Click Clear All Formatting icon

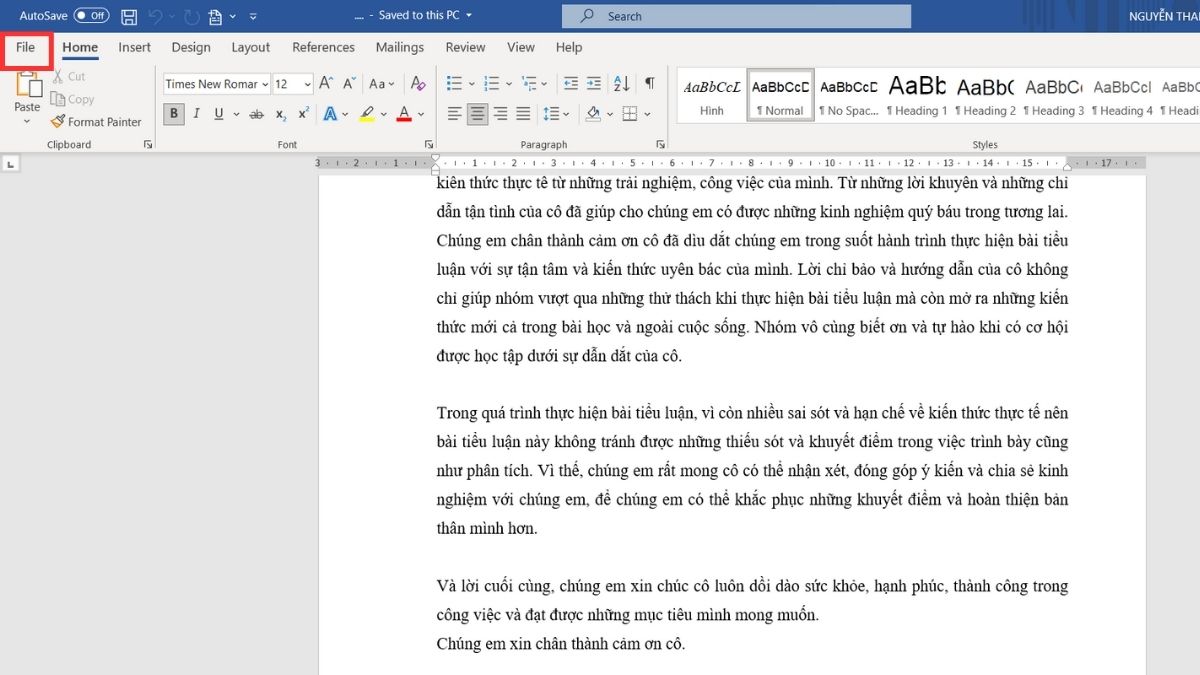(419, 84)
